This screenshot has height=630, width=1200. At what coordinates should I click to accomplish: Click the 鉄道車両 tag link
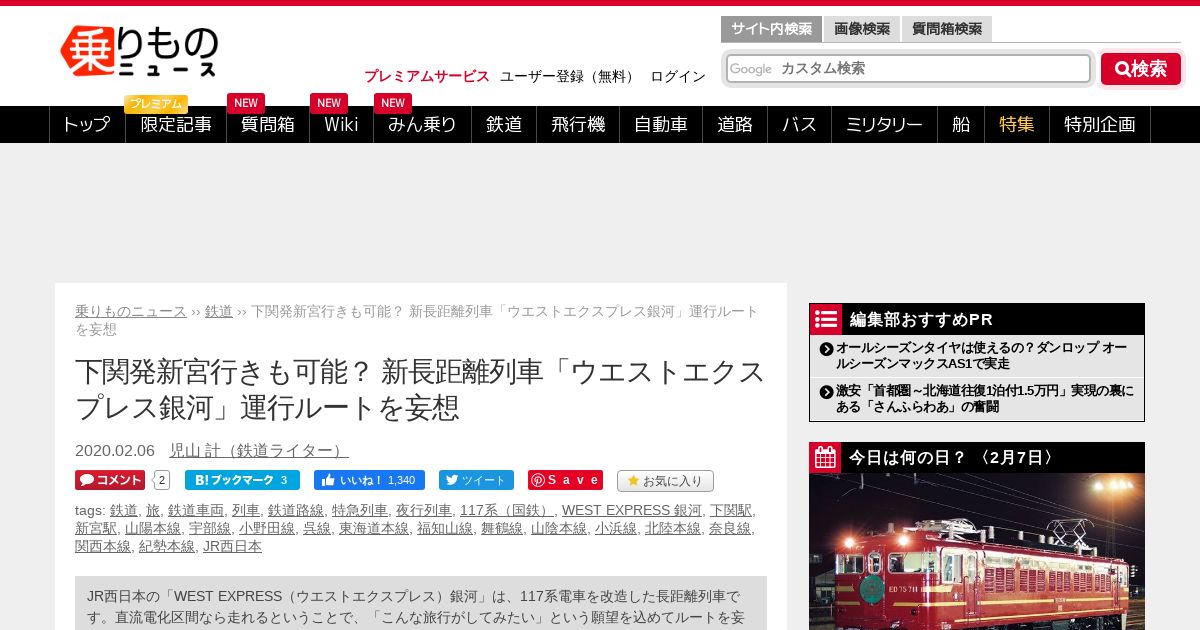(196, 510)
